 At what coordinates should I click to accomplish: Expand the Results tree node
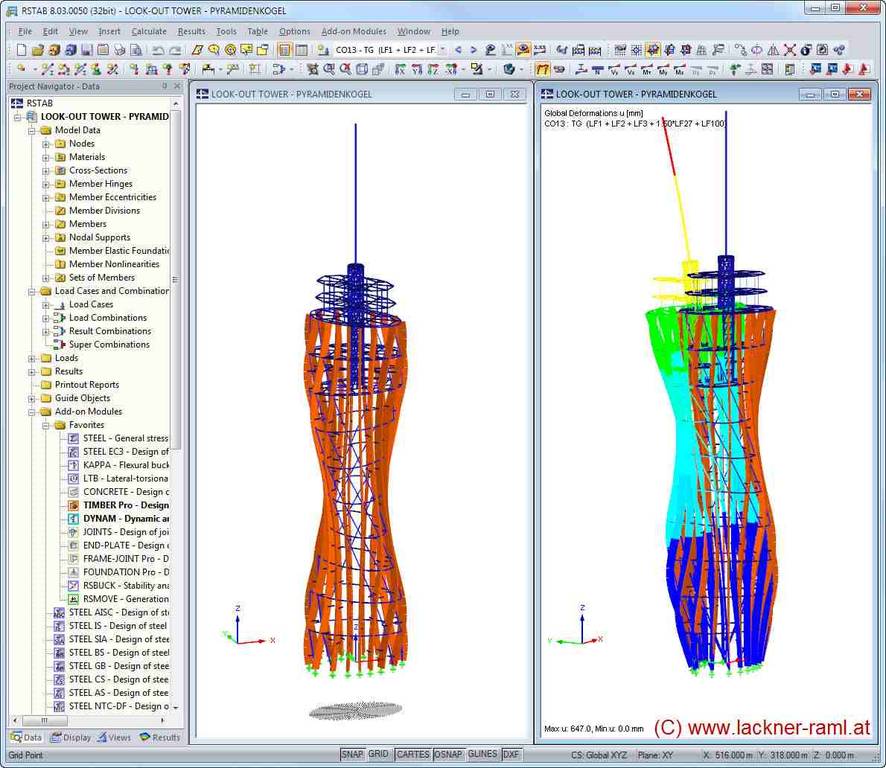tap(32, 372)
